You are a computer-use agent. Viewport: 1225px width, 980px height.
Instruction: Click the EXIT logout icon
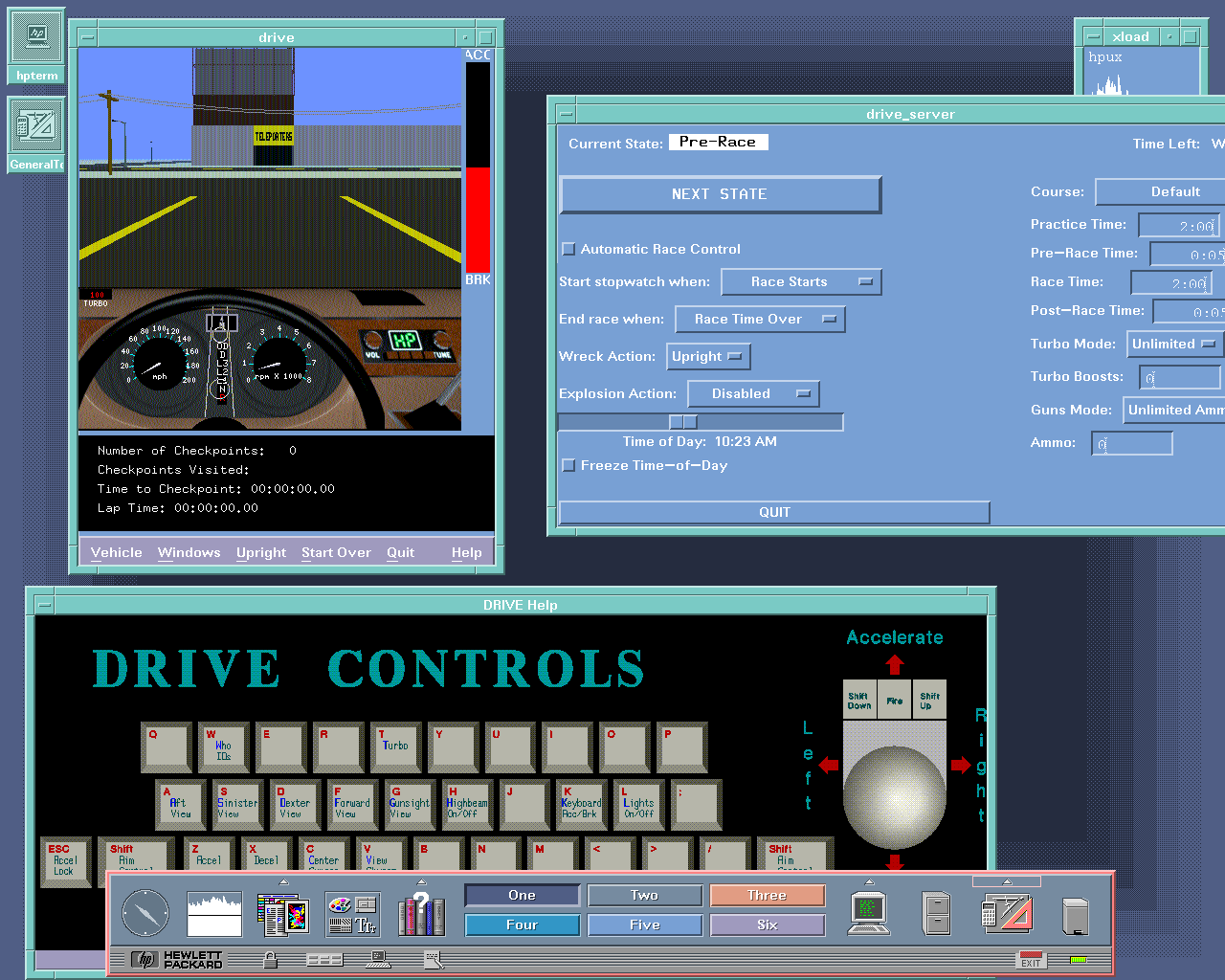pos(1031,959)
